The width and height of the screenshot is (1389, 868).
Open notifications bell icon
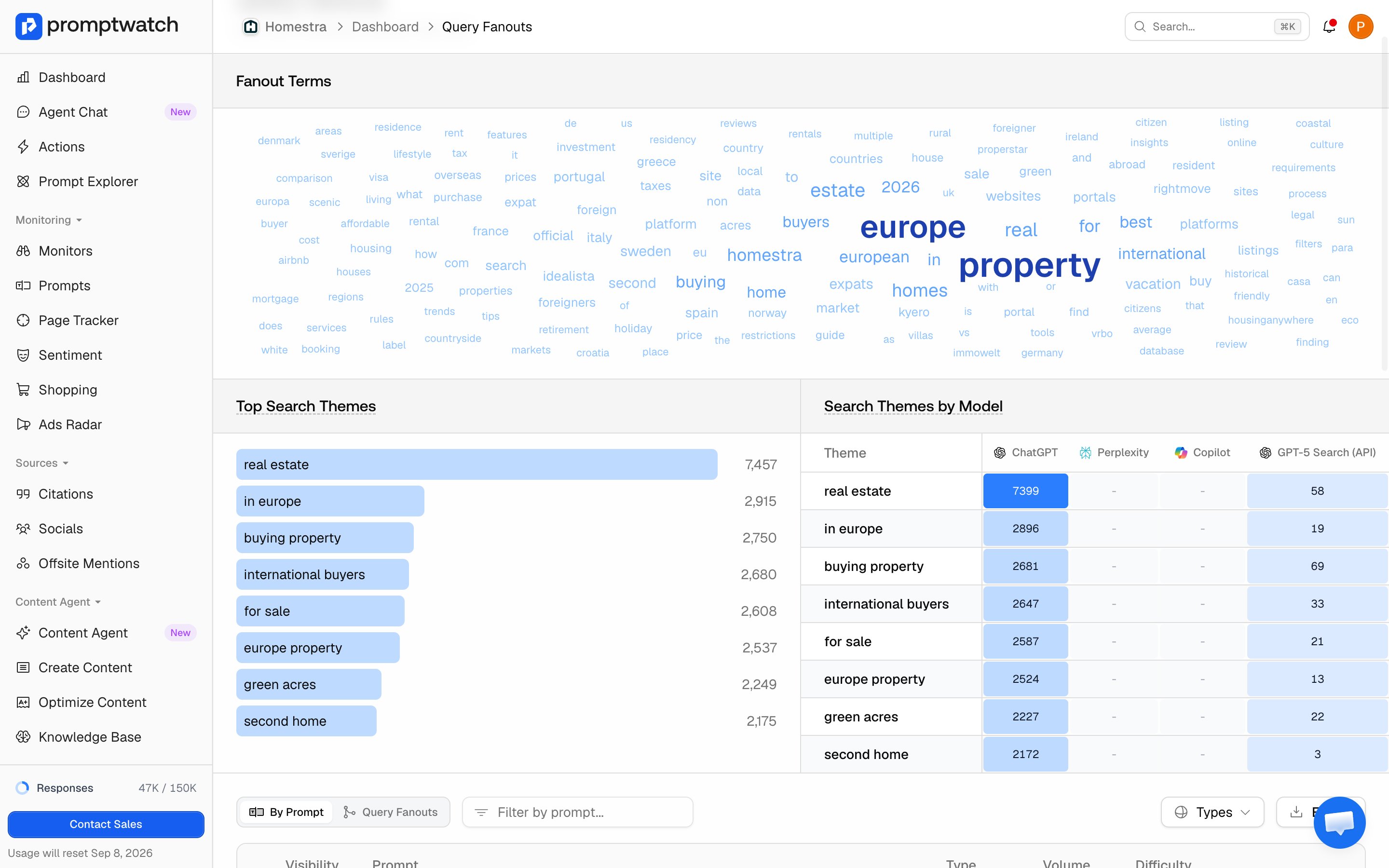tap(1329, 27)
